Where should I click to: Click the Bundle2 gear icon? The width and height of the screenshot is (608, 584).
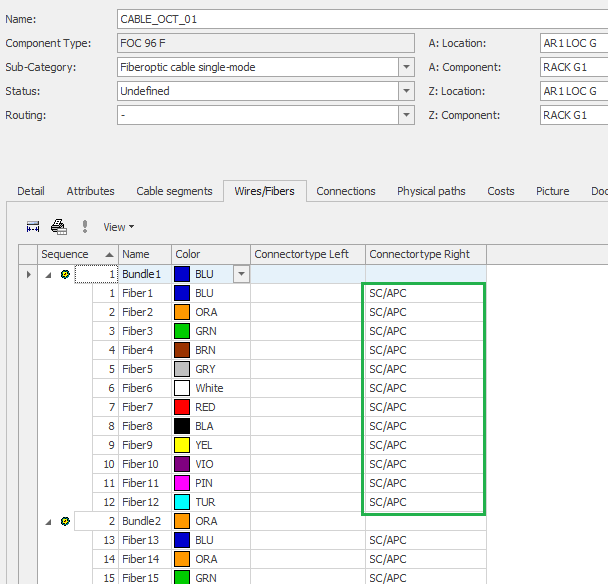[65, 521]
